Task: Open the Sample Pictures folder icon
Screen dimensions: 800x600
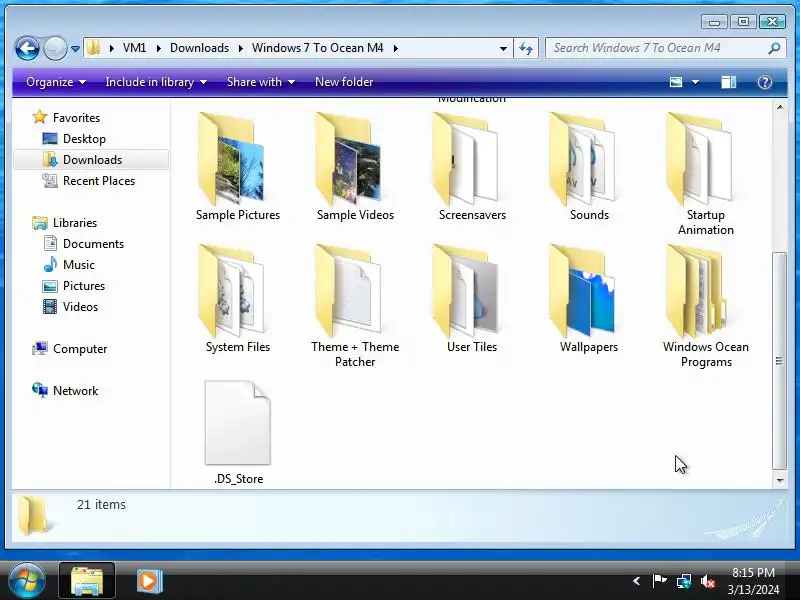Action: click(232, 159)
